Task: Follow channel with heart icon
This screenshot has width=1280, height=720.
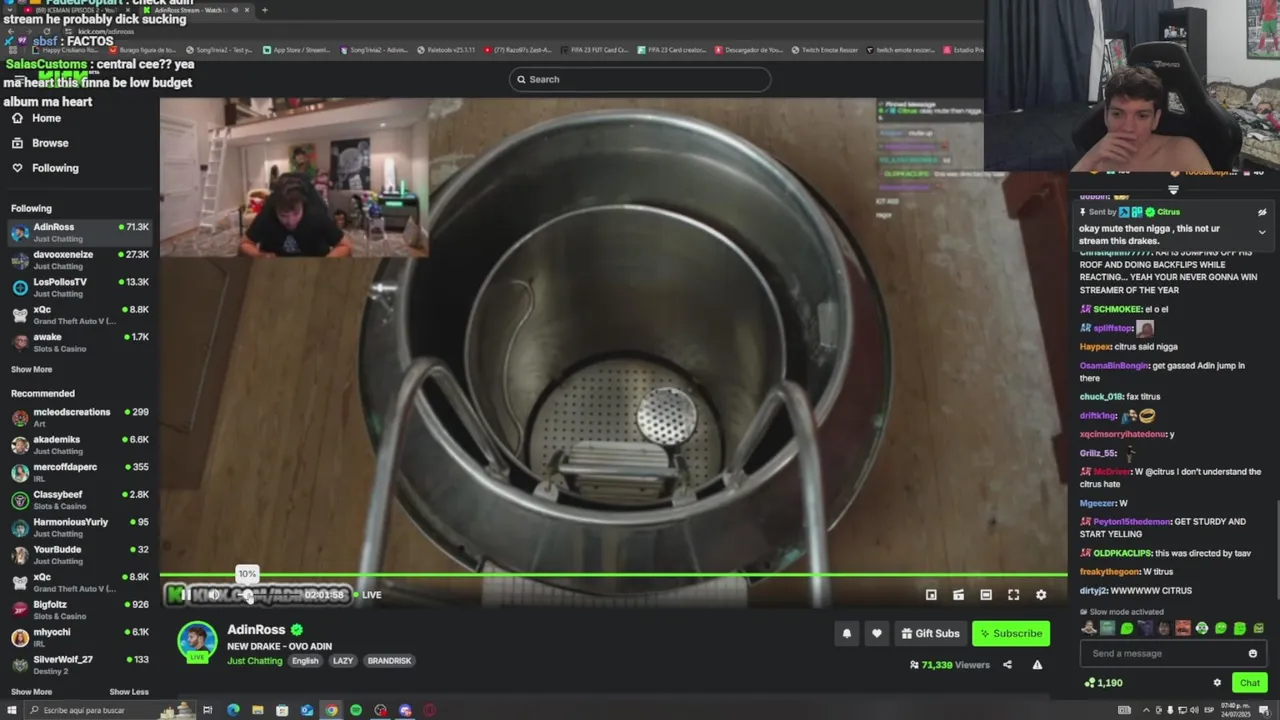Action: pos(877,633)
